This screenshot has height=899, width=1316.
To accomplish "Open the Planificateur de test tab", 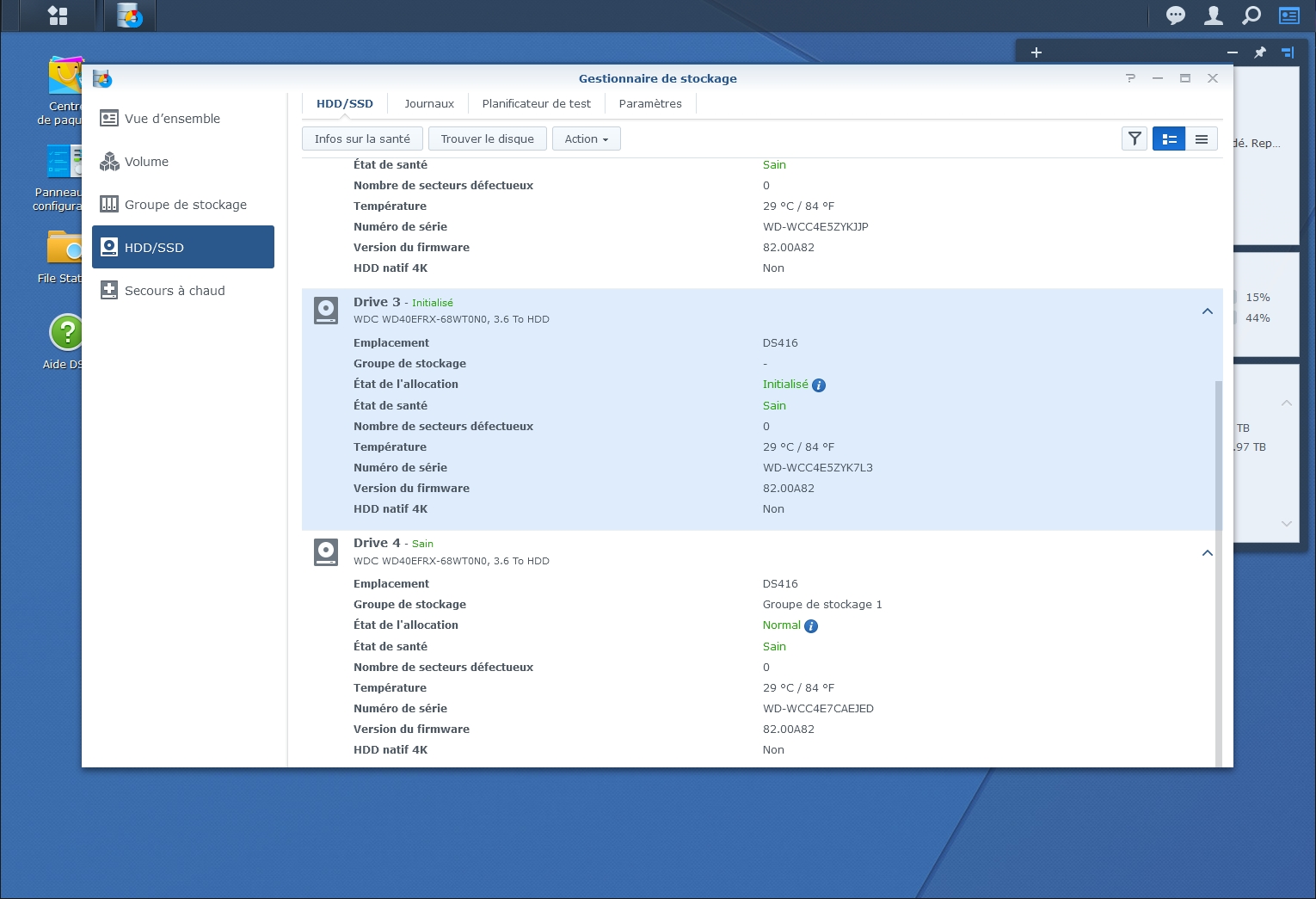I will (x=536, y=103).
